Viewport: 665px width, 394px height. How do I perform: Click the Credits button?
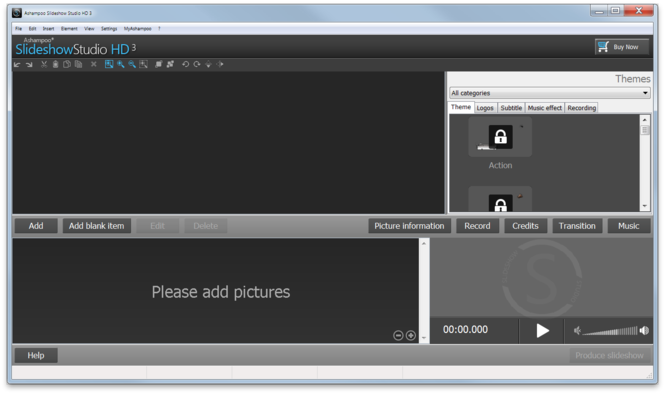point(525,226)
